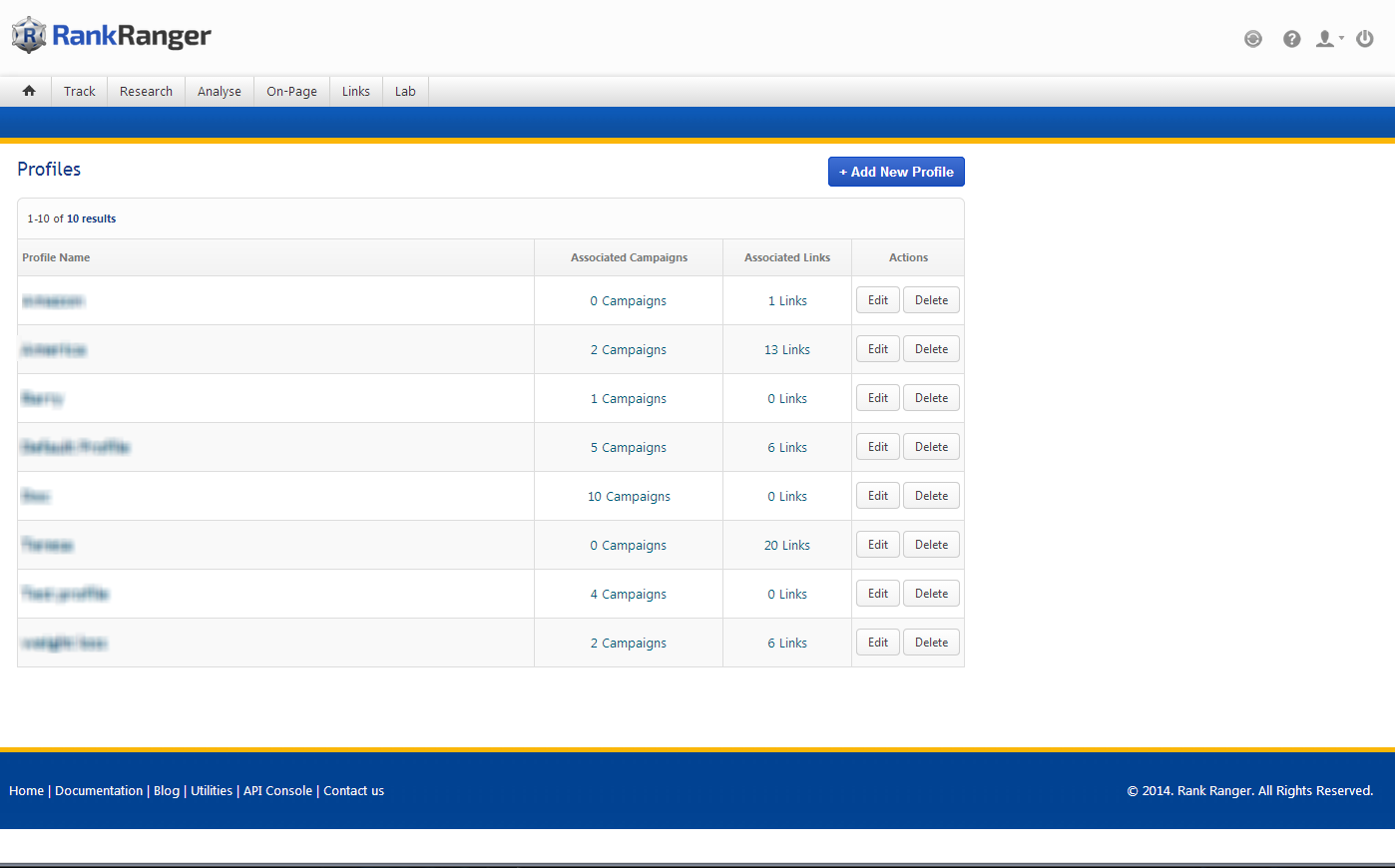
Task: Open the help question mark icon
Action: click(x=1291, y=39)
